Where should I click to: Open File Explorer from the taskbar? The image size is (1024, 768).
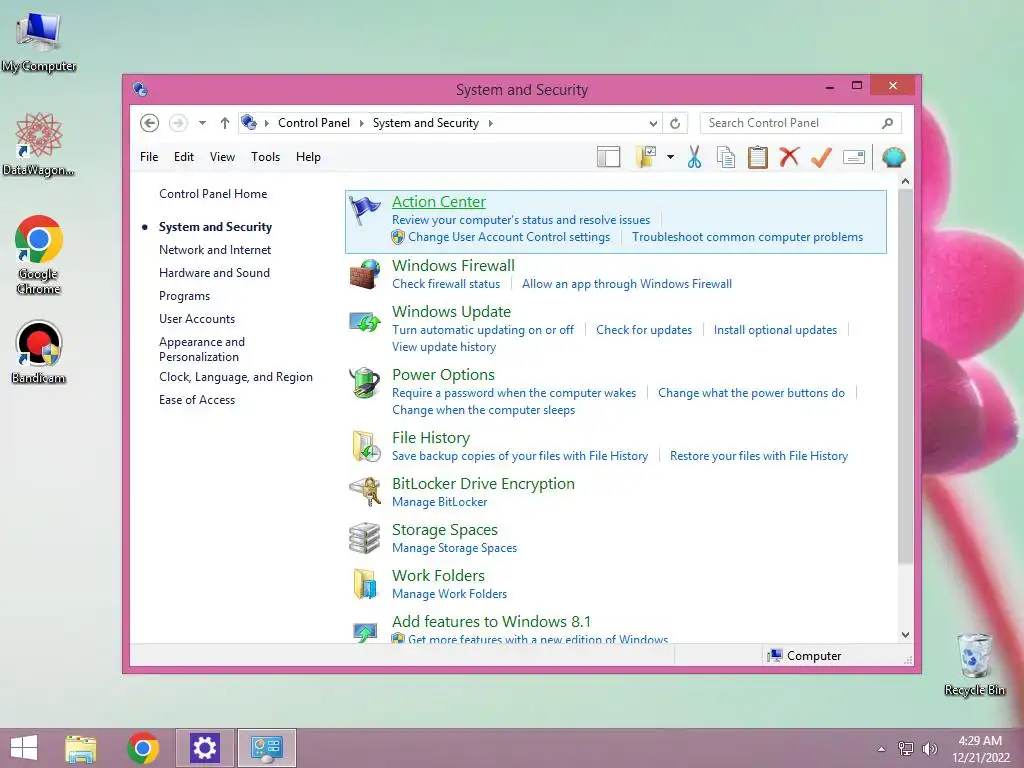[81, 748]
